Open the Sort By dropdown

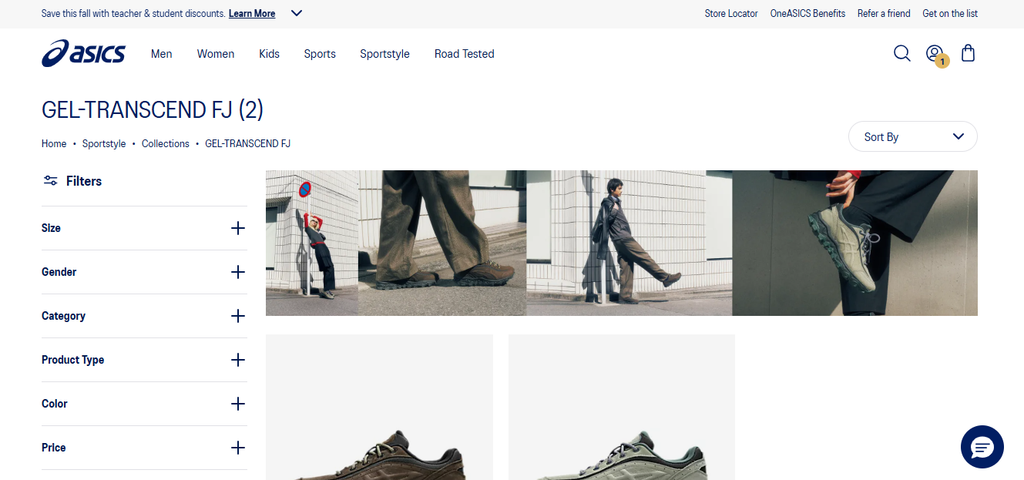912,136
